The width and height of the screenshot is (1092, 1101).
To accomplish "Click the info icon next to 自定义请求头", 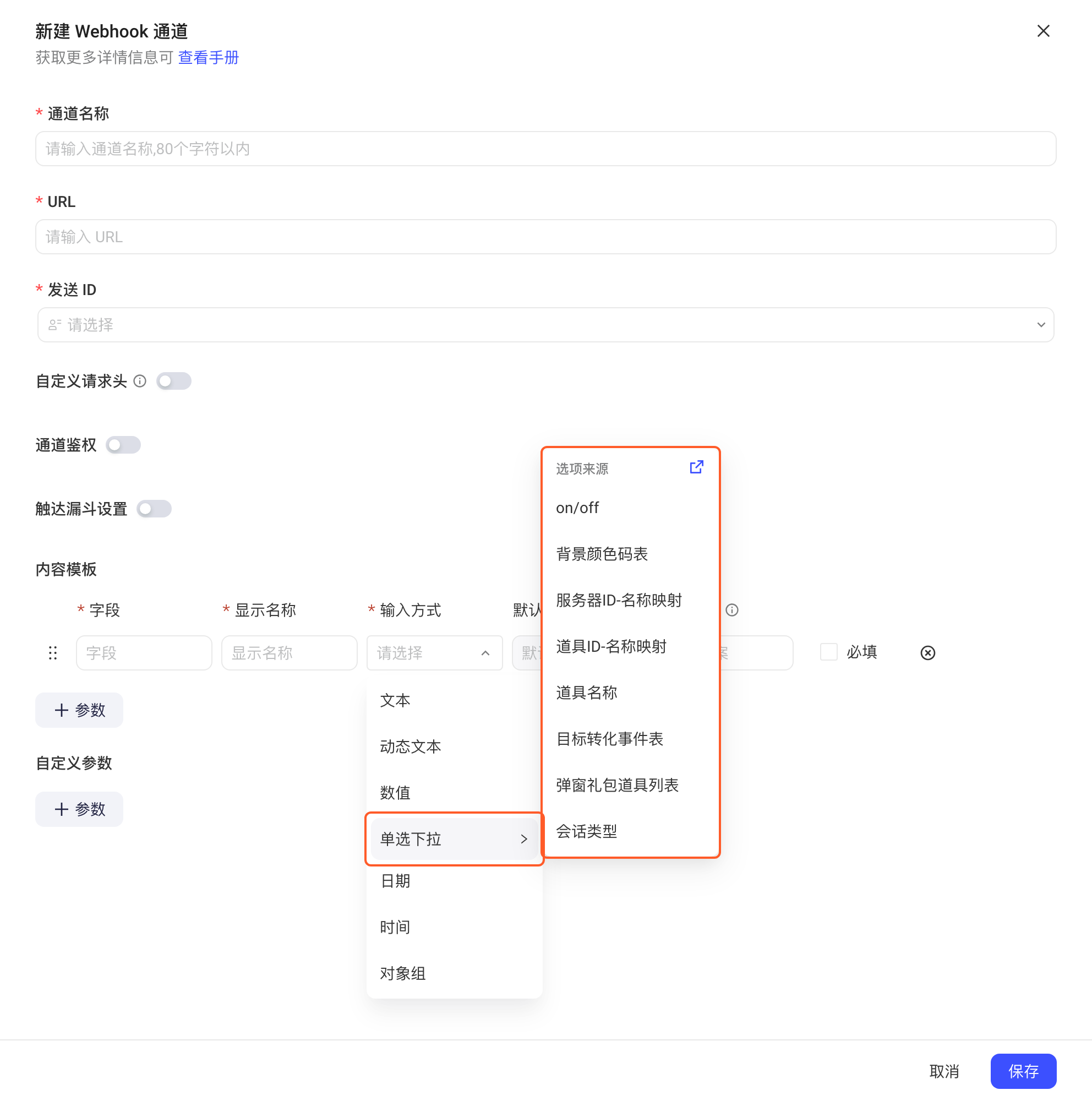I will 140,381.
